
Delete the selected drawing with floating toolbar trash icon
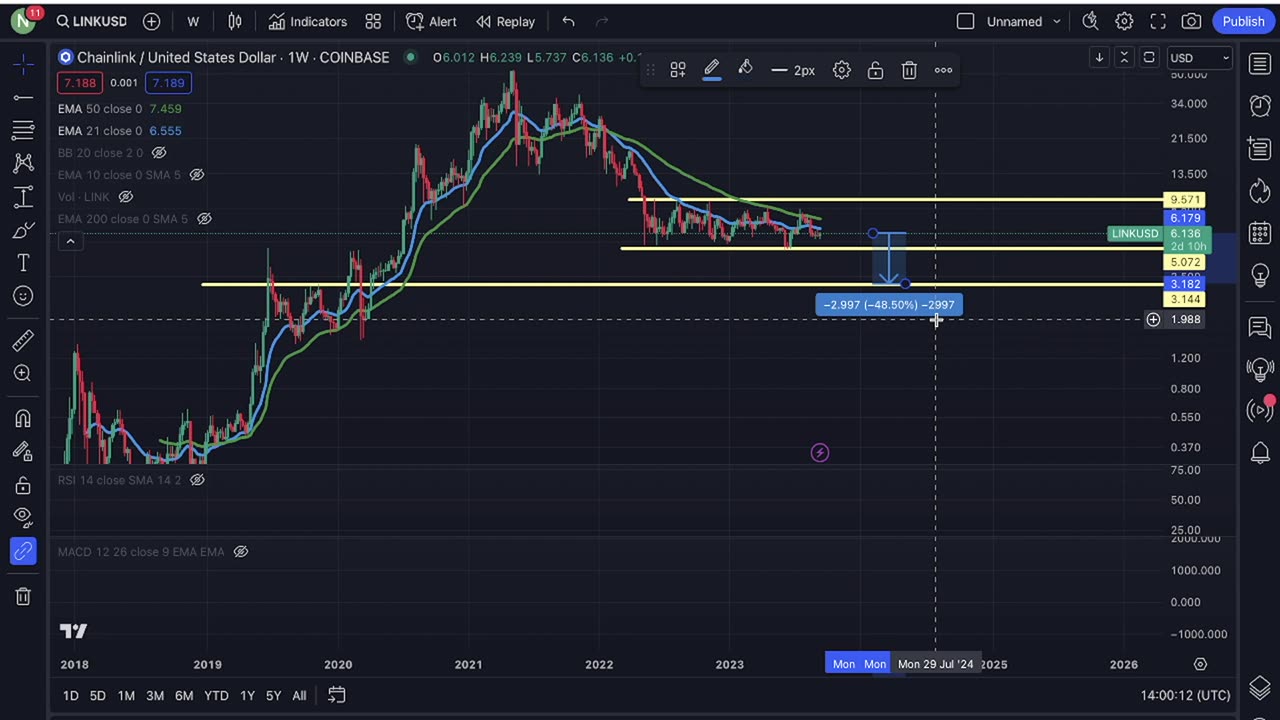909,70
